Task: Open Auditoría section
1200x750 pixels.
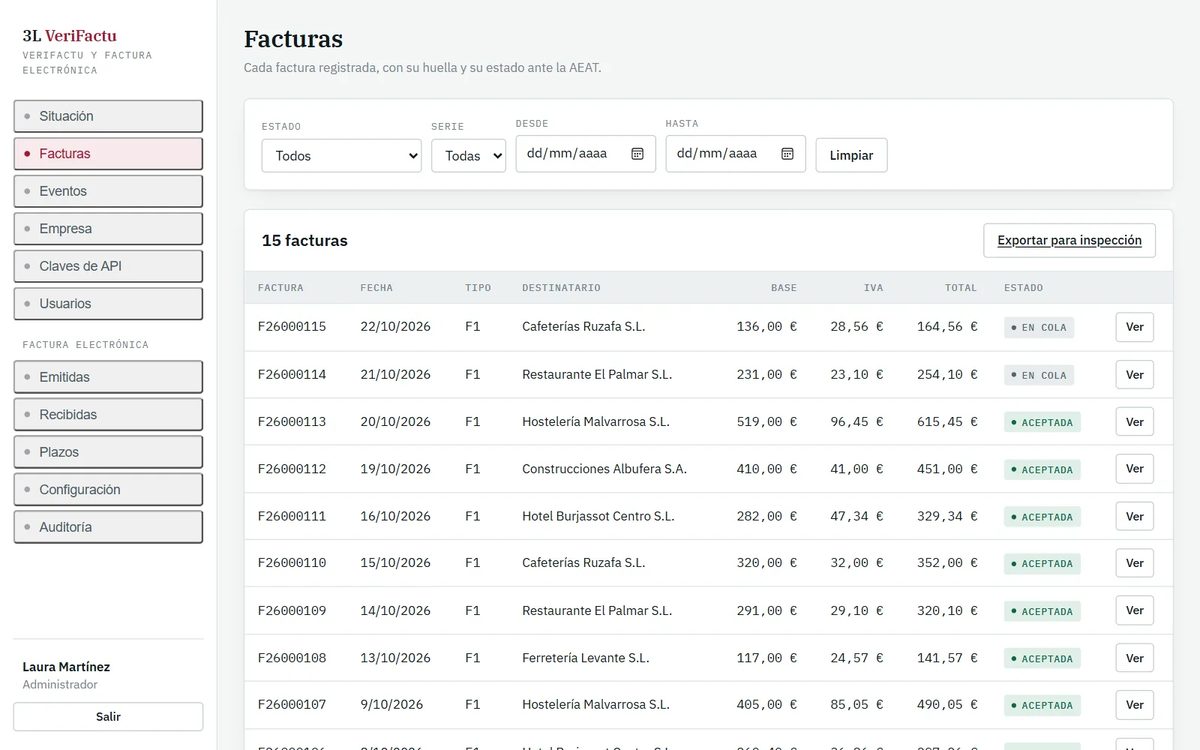Action: (108, 527)
